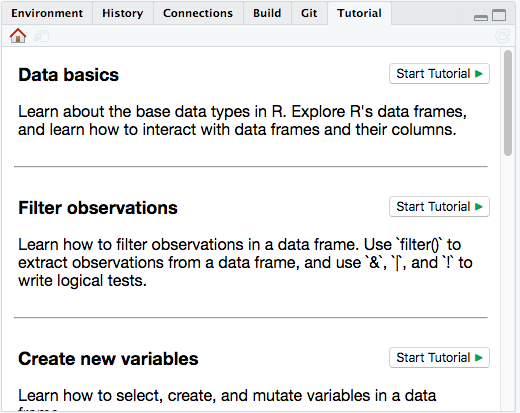Maximize the Tutorial pane

499,15
